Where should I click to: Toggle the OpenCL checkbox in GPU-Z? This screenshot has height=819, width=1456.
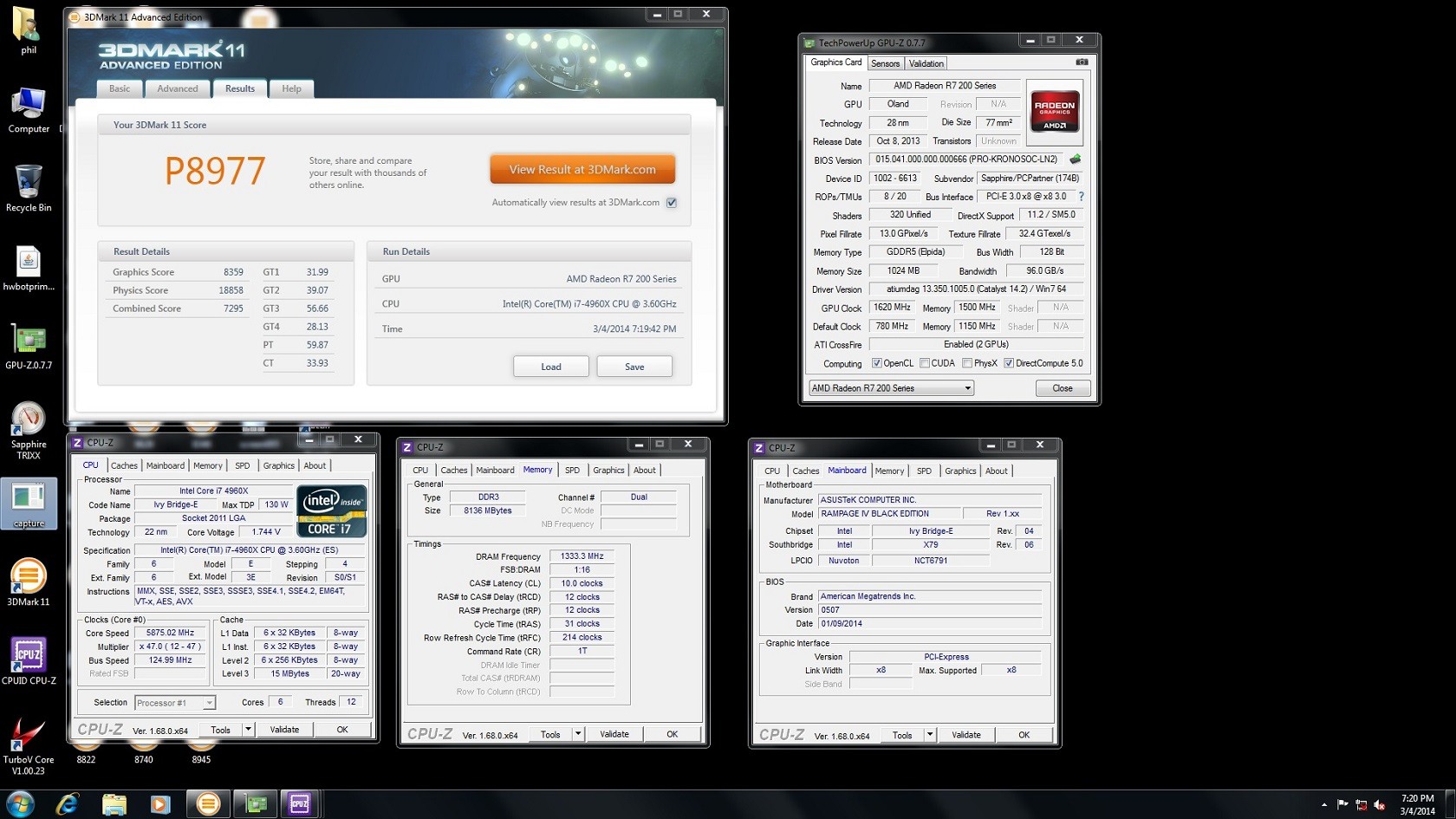877,363
